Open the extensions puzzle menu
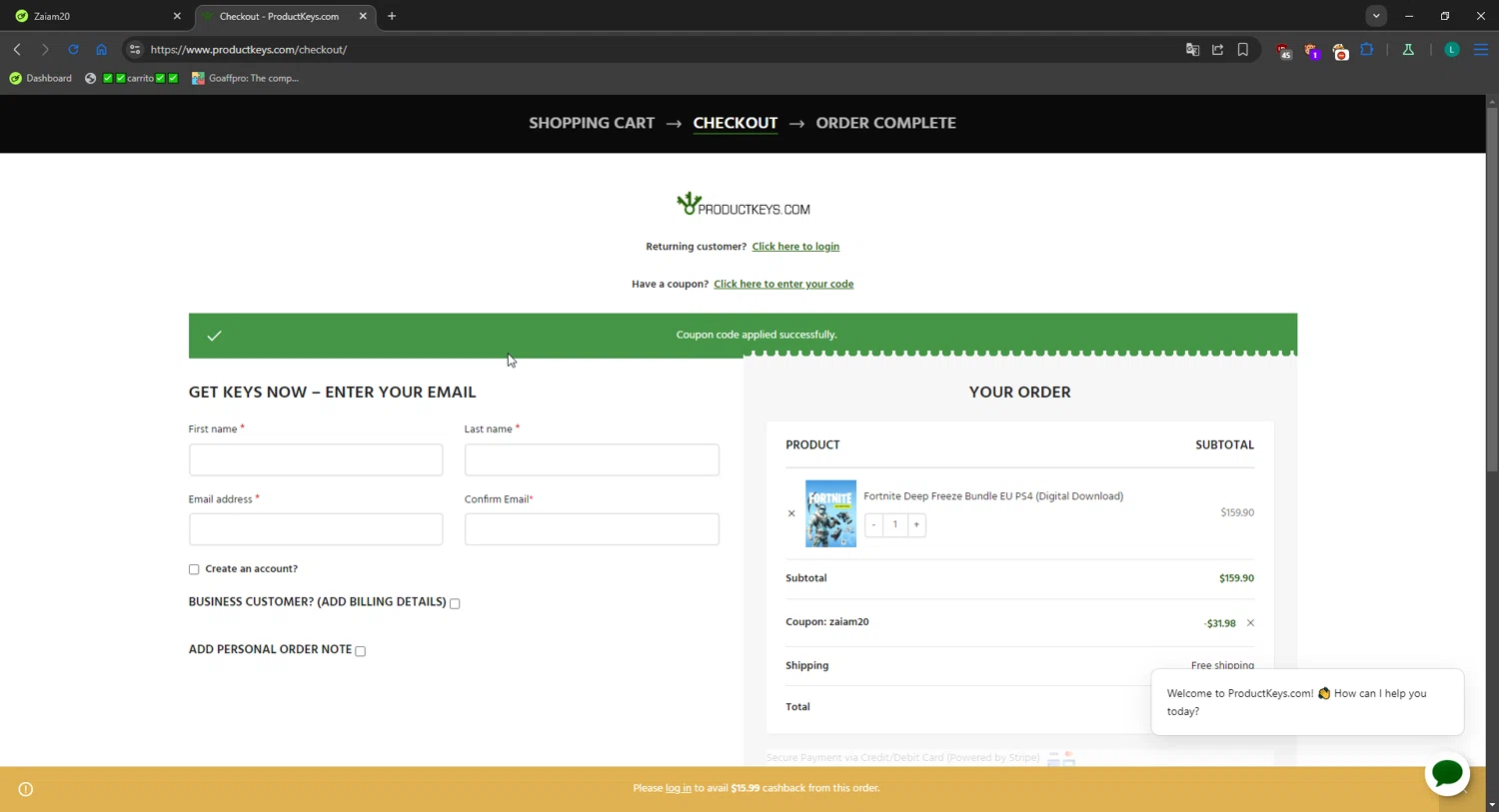 pos(1367,49)
